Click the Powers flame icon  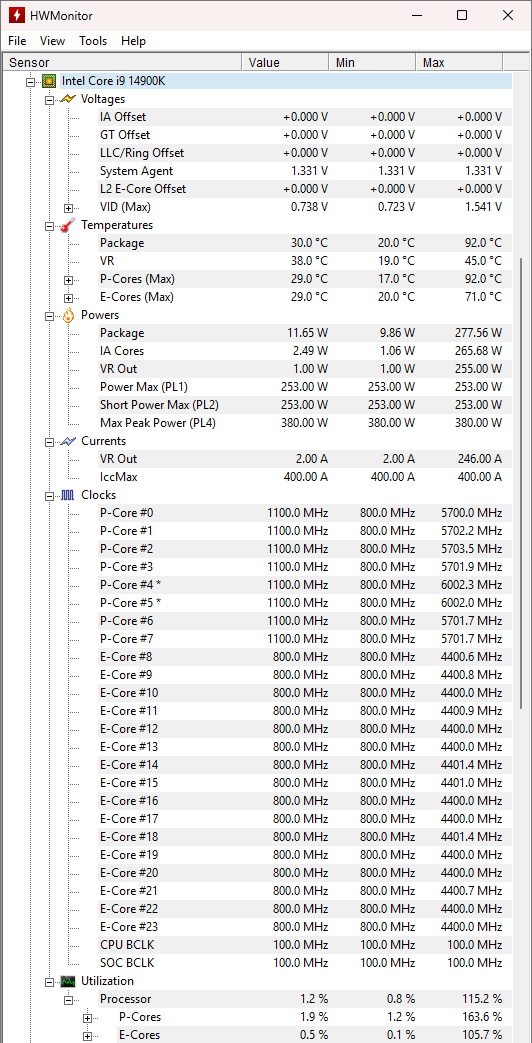pyautogui.click(x=68, y=315)
